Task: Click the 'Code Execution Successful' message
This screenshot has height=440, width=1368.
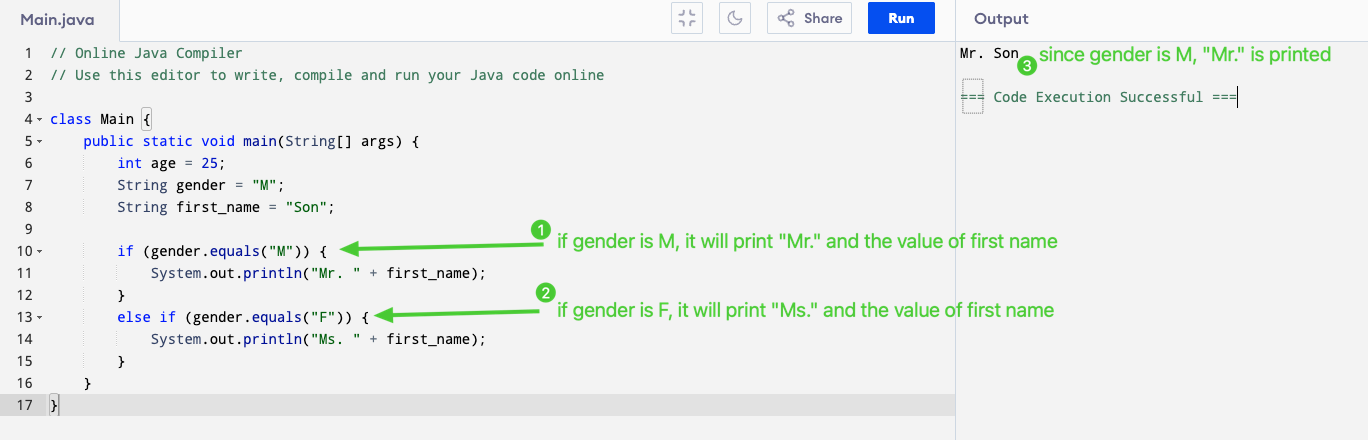Action: (x=1098, y=97)
